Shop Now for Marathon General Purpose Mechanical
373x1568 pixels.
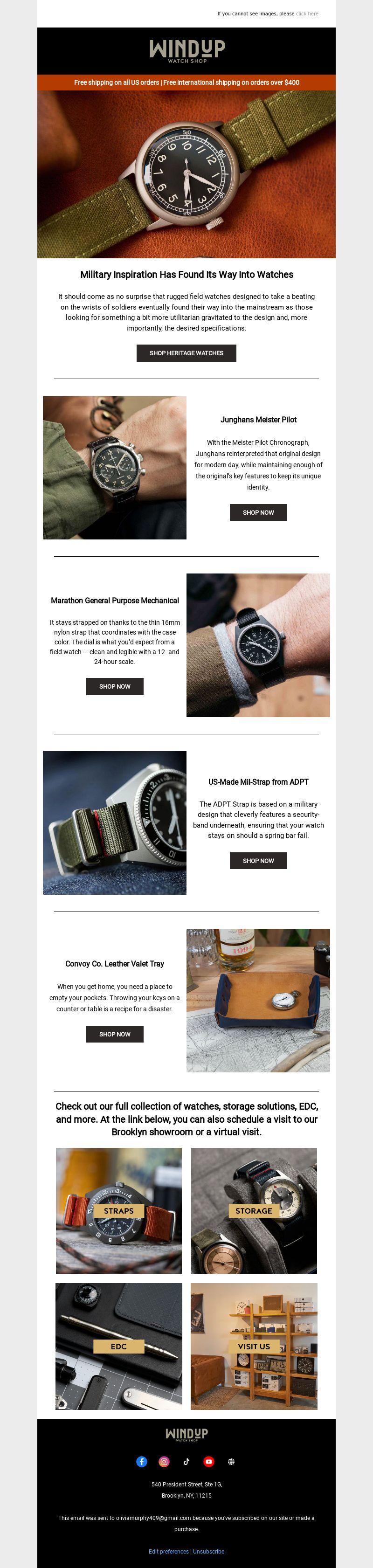[x=114, y=687]
